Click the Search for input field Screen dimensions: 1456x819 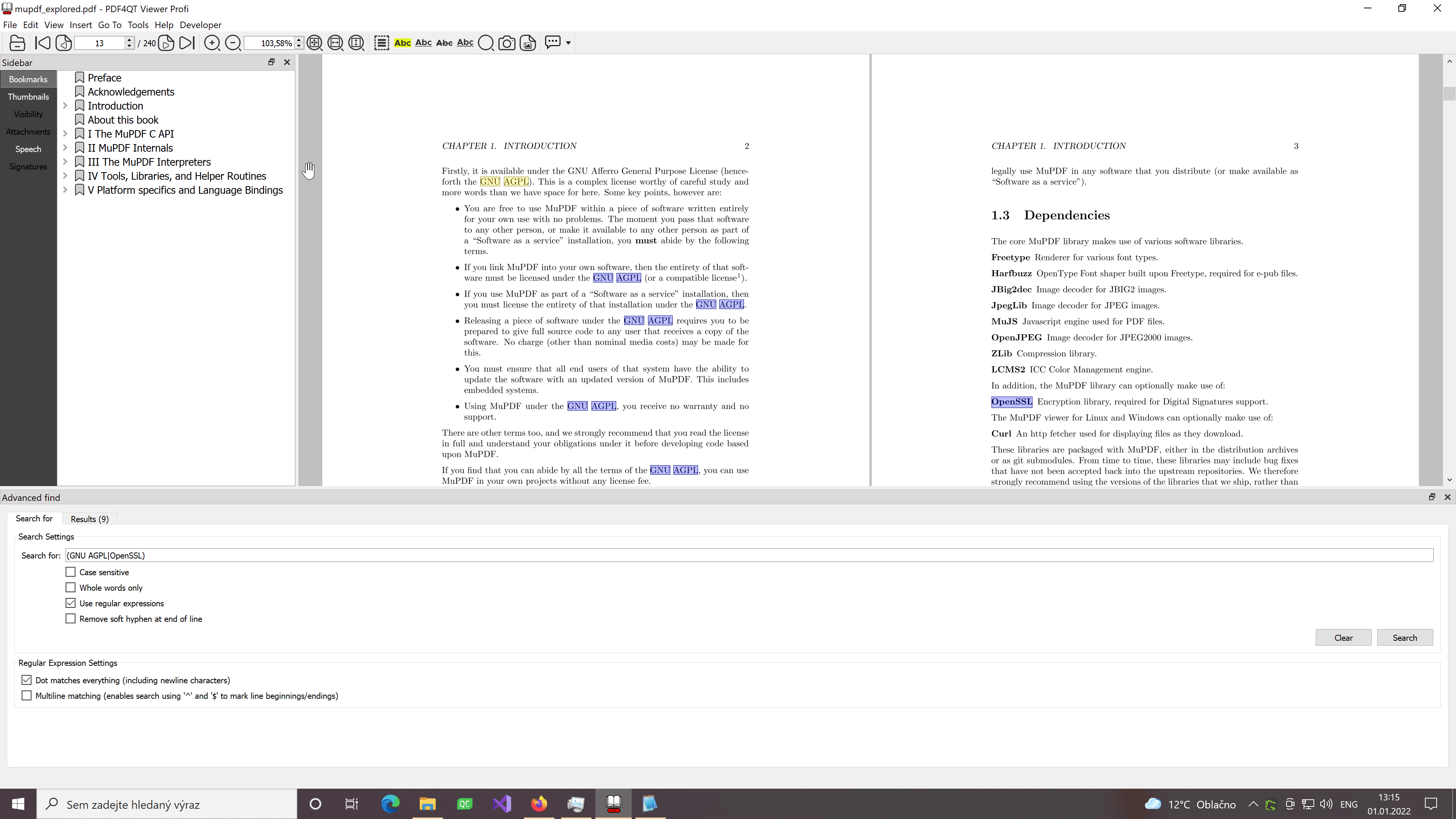point(749,555)
